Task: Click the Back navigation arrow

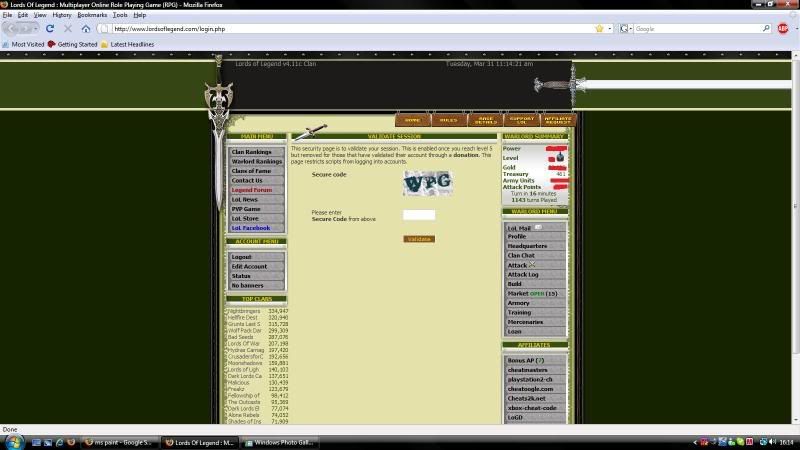Action: coord(13,29)
